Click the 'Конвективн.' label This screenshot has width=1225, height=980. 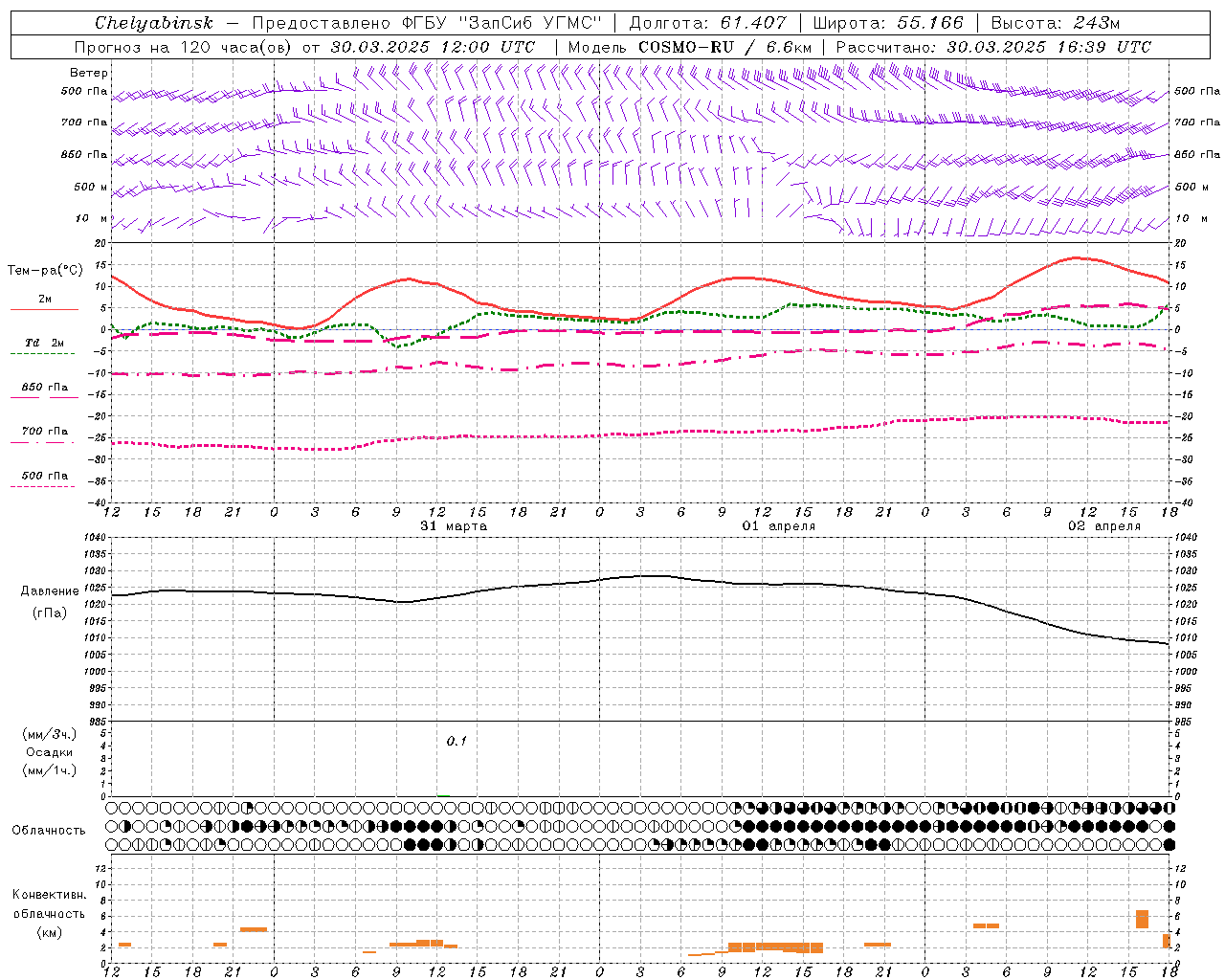click(50, 895)
